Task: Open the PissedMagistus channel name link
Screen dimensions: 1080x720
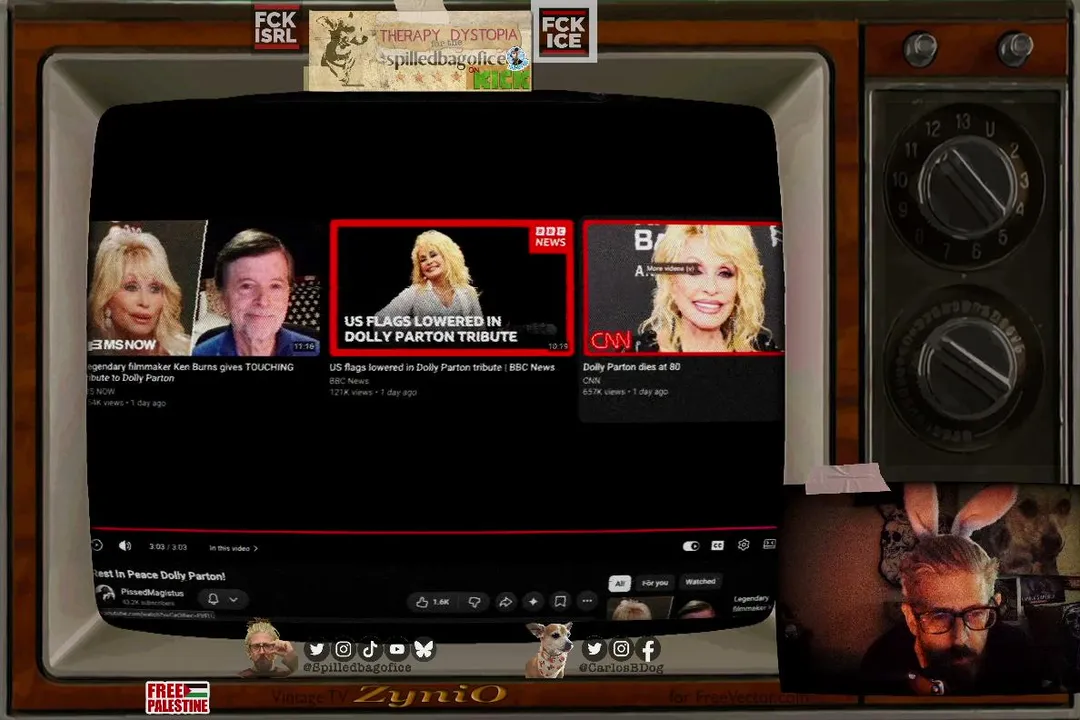Action: 152,593
